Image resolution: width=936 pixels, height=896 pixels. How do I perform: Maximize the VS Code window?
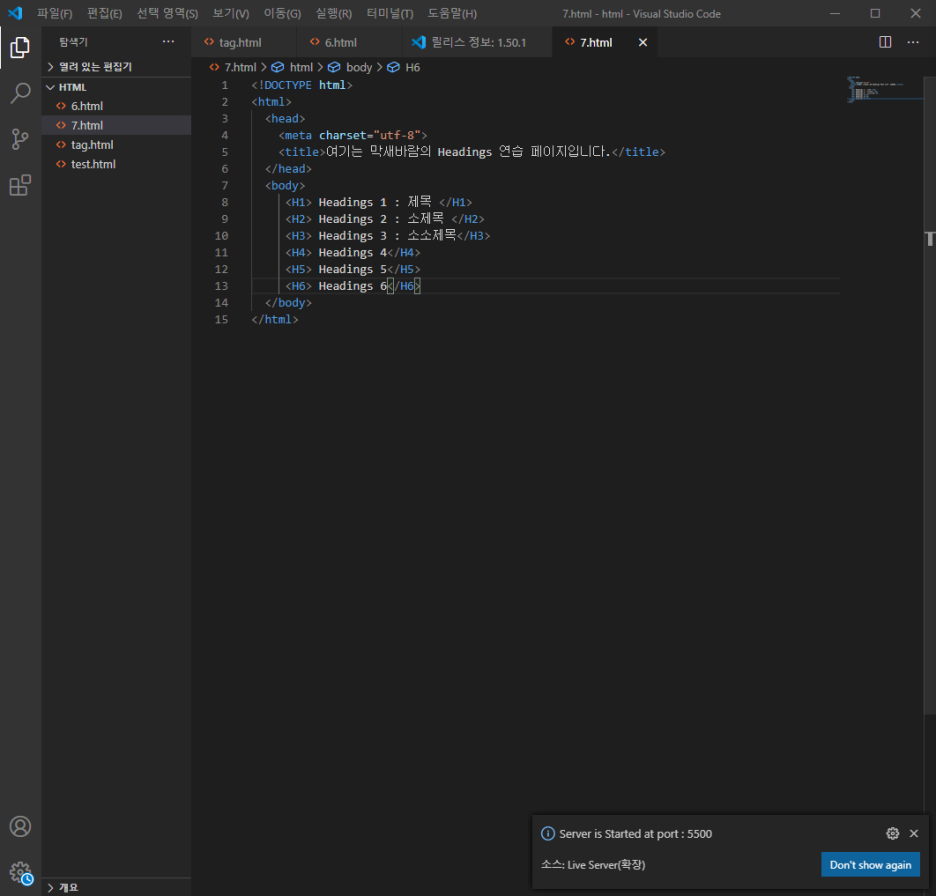tap(875, 13)
